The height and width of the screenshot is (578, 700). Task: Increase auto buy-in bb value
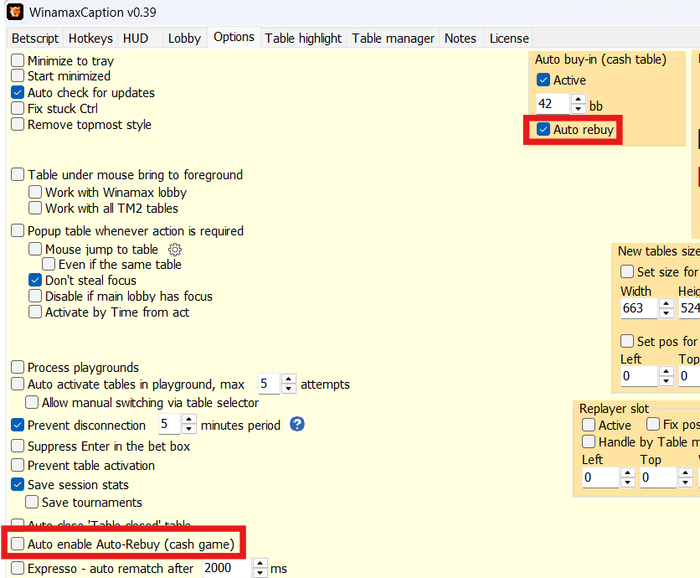(x=578, y=99)
